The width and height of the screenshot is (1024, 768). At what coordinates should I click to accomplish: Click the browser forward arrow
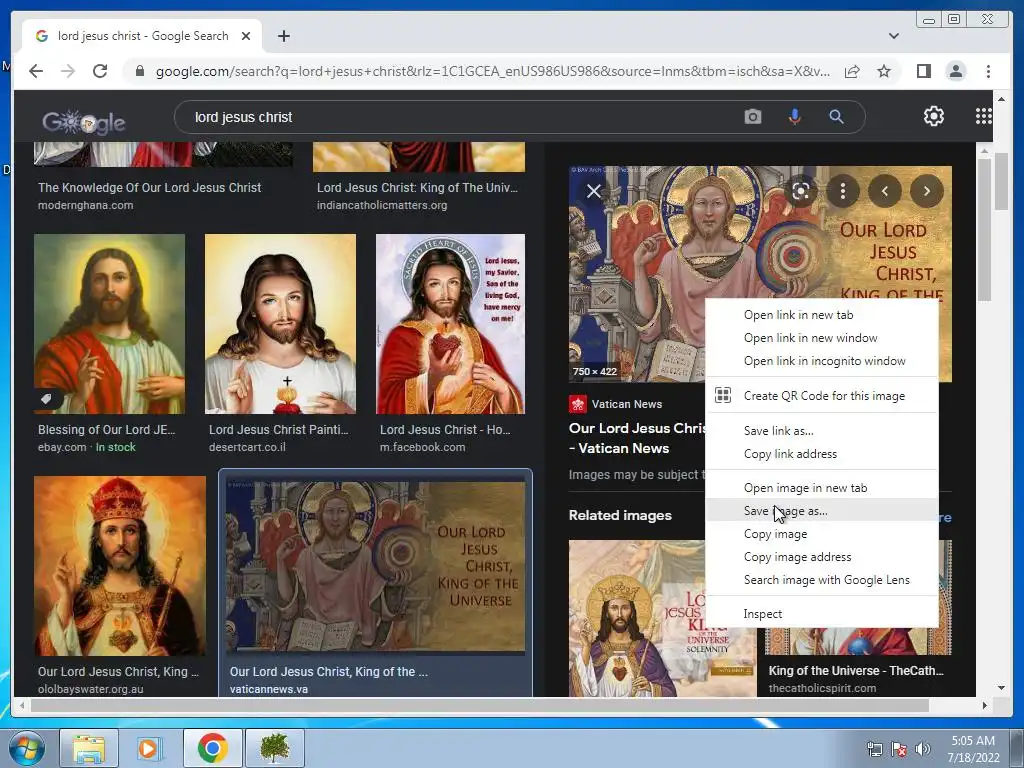(x=68, y=71)
